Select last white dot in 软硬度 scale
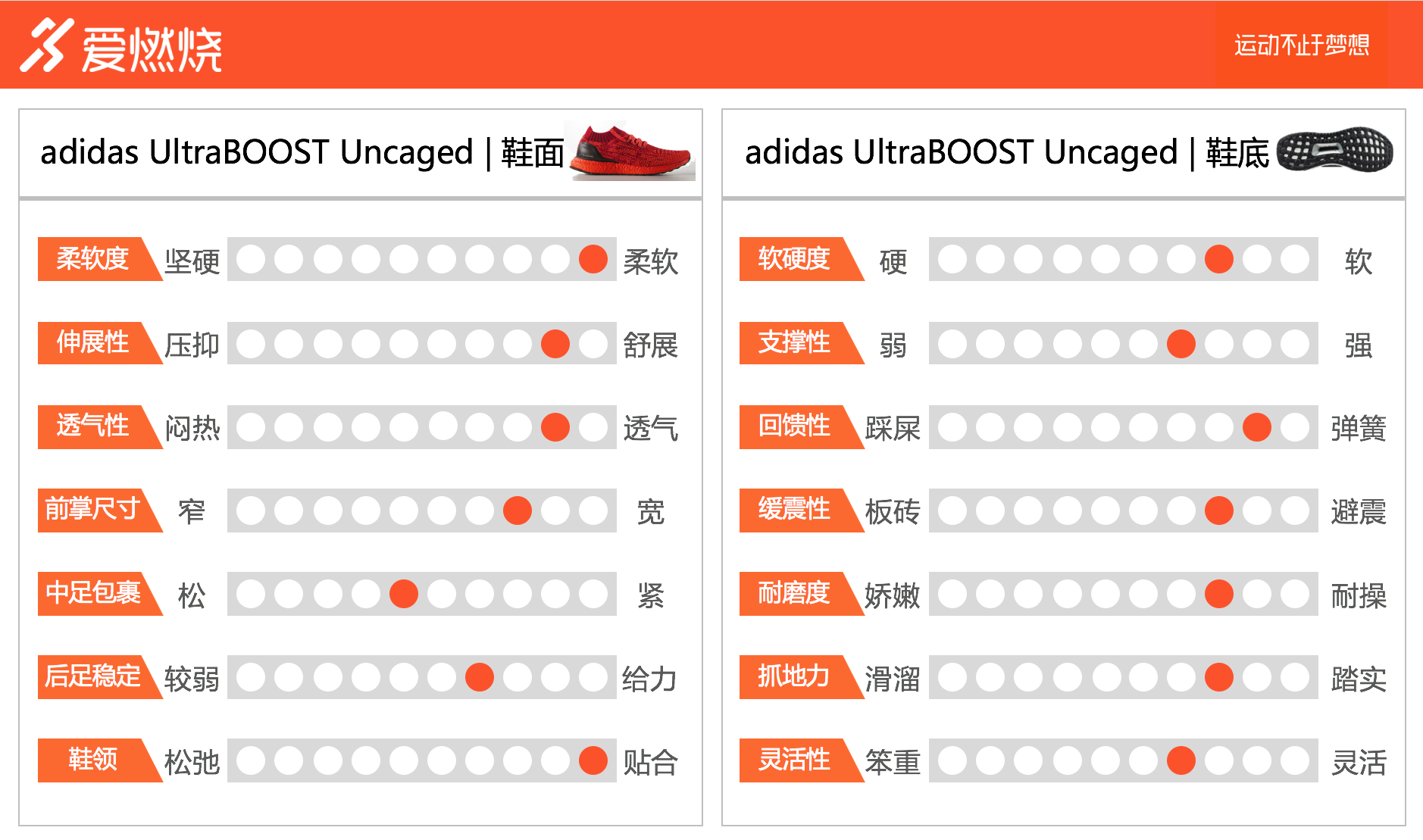The width and height of the screenshot is (1423, 840). tap(1295, 259)
